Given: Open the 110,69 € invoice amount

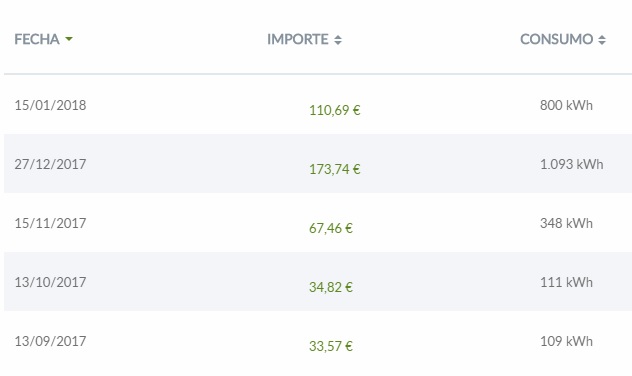Looking at the screenshot, I should [x=335, y=110].
